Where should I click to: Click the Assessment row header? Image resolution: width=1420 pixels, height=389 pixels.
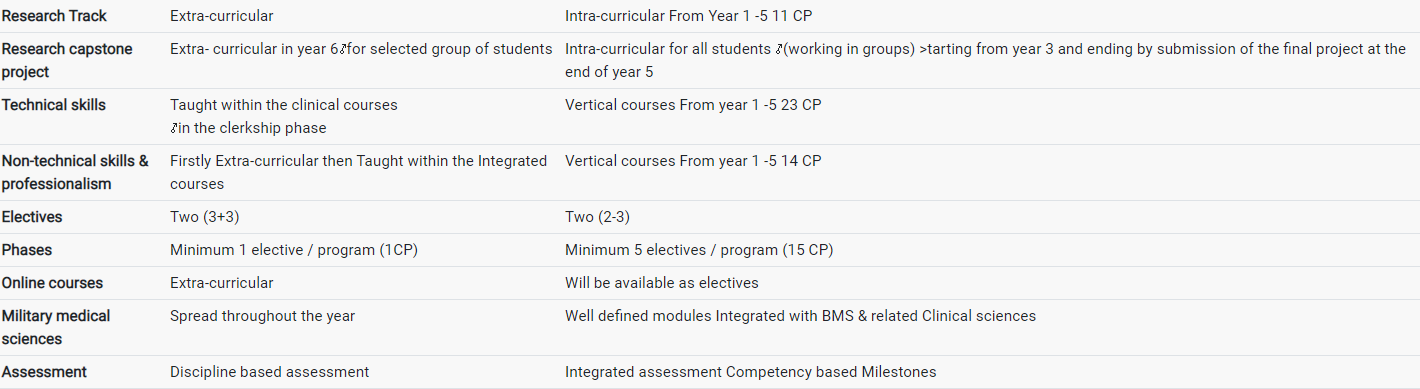pos(44,372)
